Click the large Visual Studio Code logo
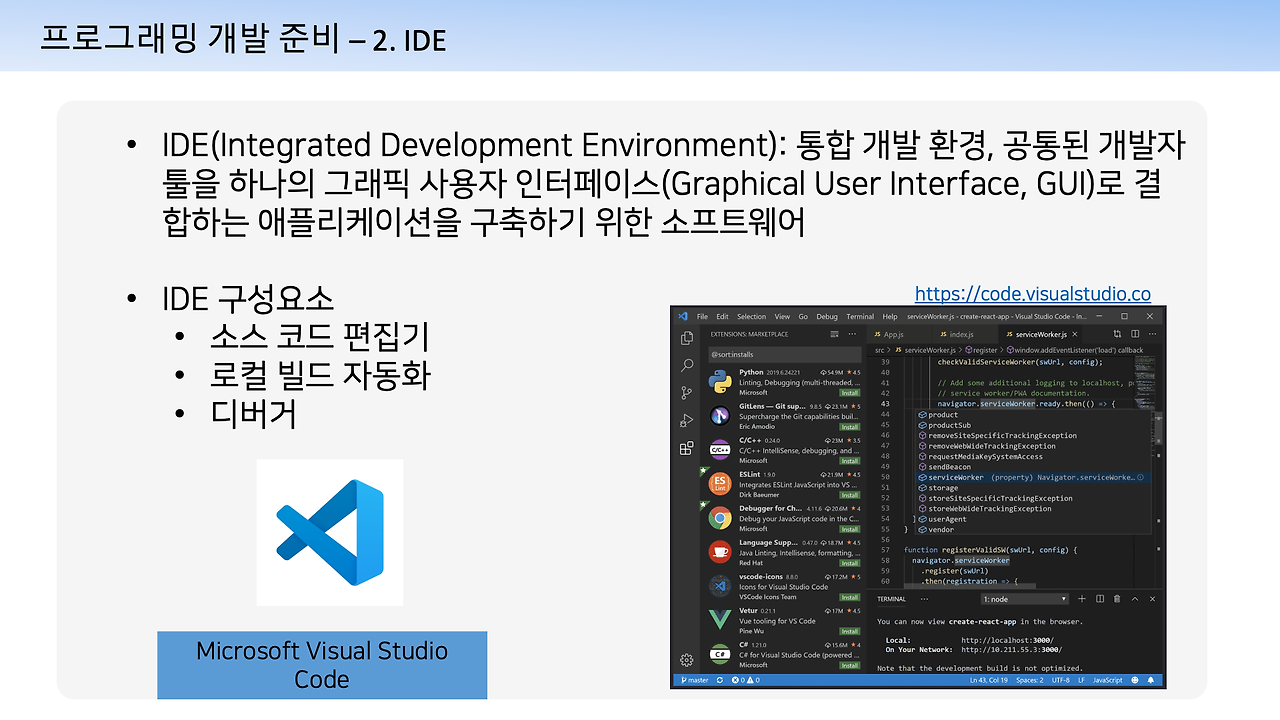Image resolution: width=1280 pixels, height=720 pixels. click(x=330, y=532)
